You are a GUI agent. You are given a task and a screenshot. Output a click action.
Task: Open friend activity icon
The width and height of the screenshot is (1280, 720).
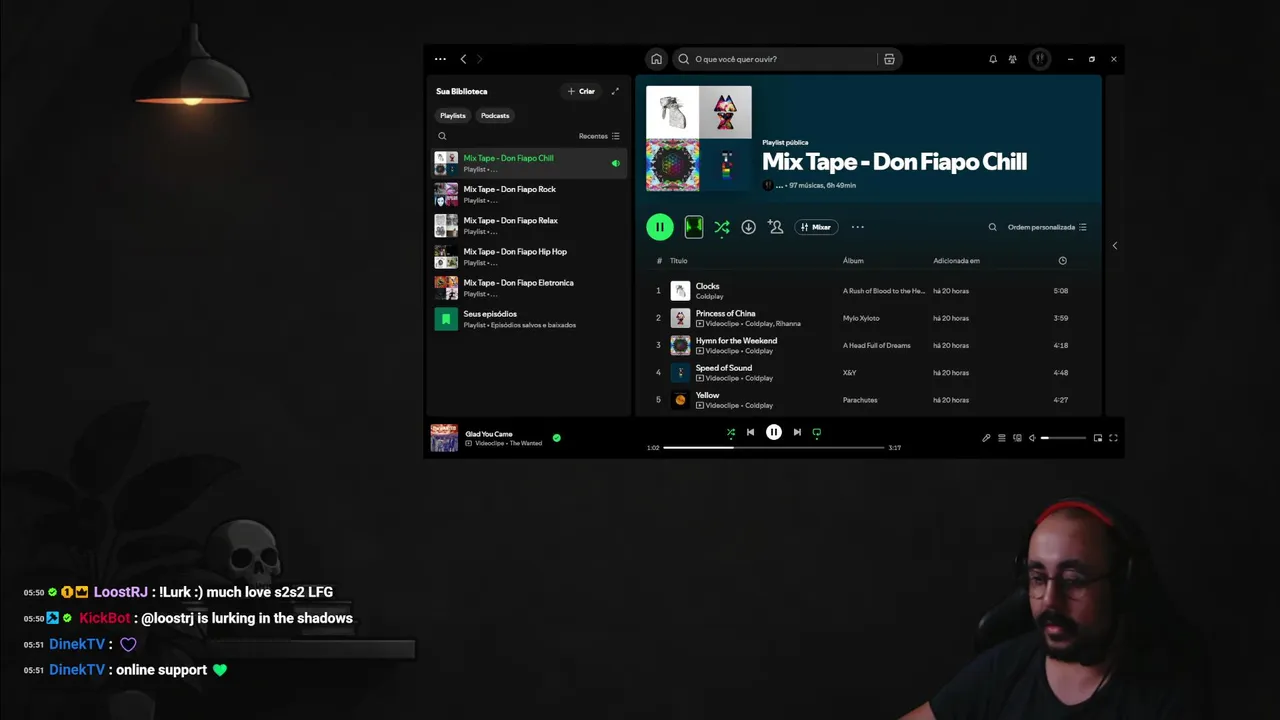(1013, 59)
